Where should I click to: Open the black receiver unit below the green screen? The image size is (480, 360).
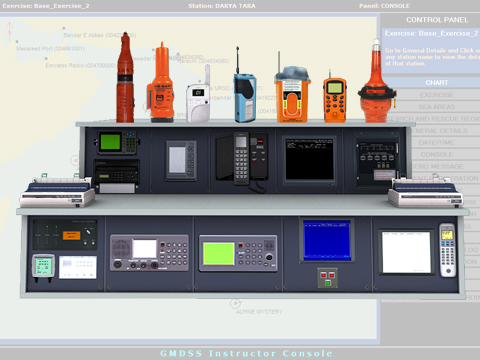pos(117,176)
